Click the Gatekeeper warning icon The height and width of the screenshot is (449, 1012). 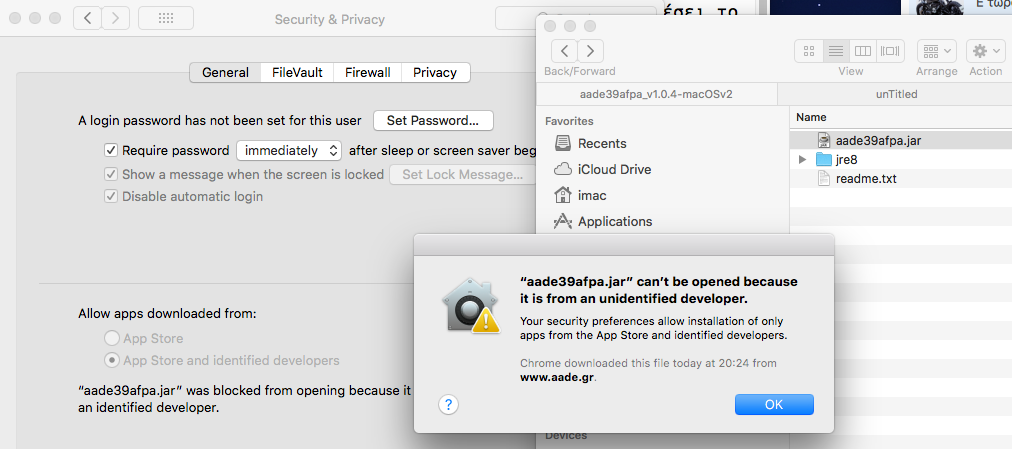(472, 305)
